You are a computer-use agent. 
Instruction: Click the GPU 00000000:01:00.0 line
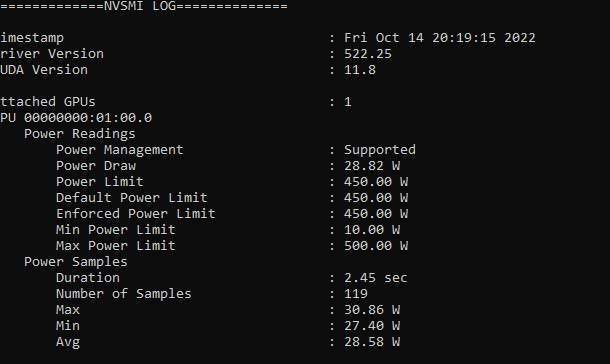pos(76,117)
